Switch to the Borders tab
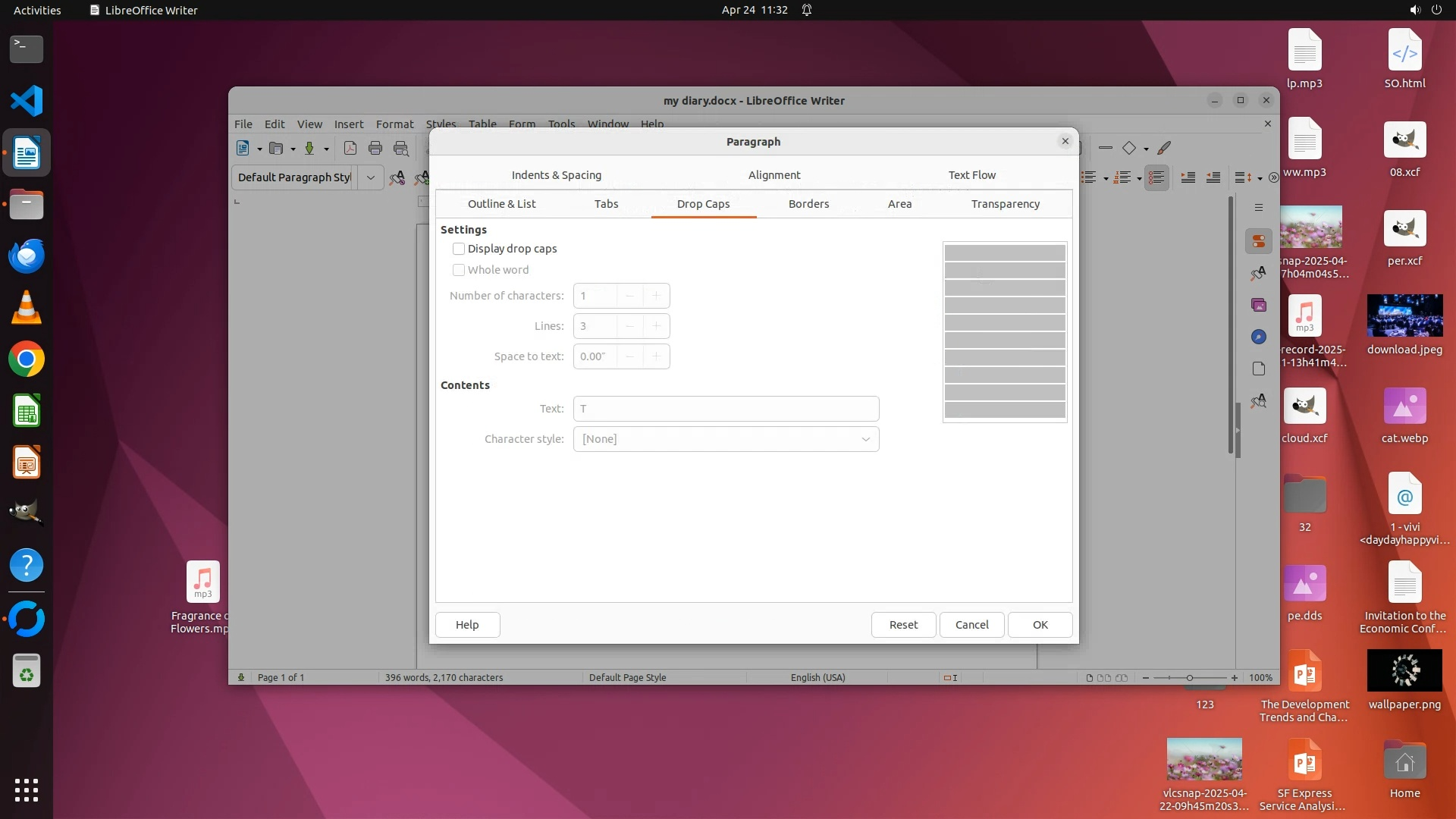The image size is (1456, 819). pos(808,204)
